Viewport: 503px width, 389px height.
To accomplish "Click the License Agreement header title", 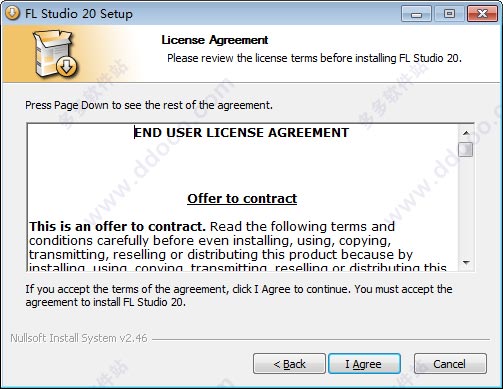I will pyautogui.click(x=215, y=40).
